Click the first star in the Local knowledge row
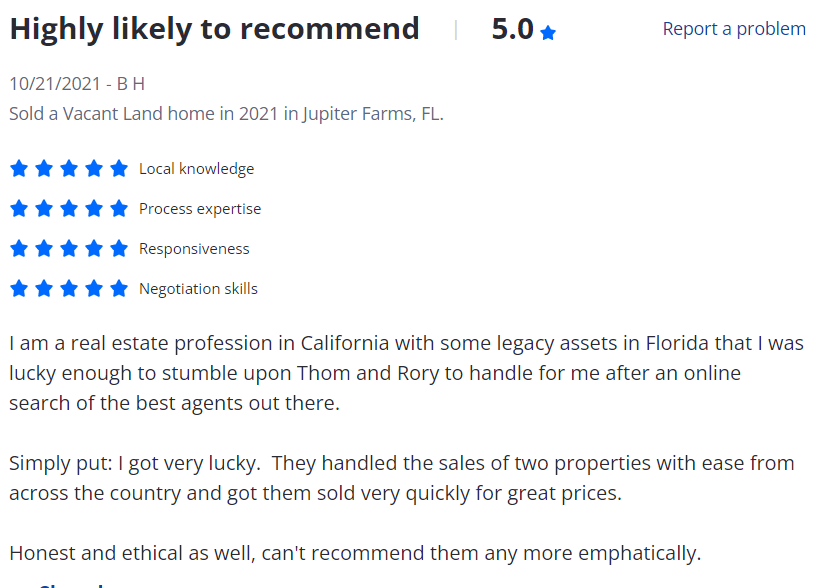This screenshot has width=822, height=588. click(19, 168)
